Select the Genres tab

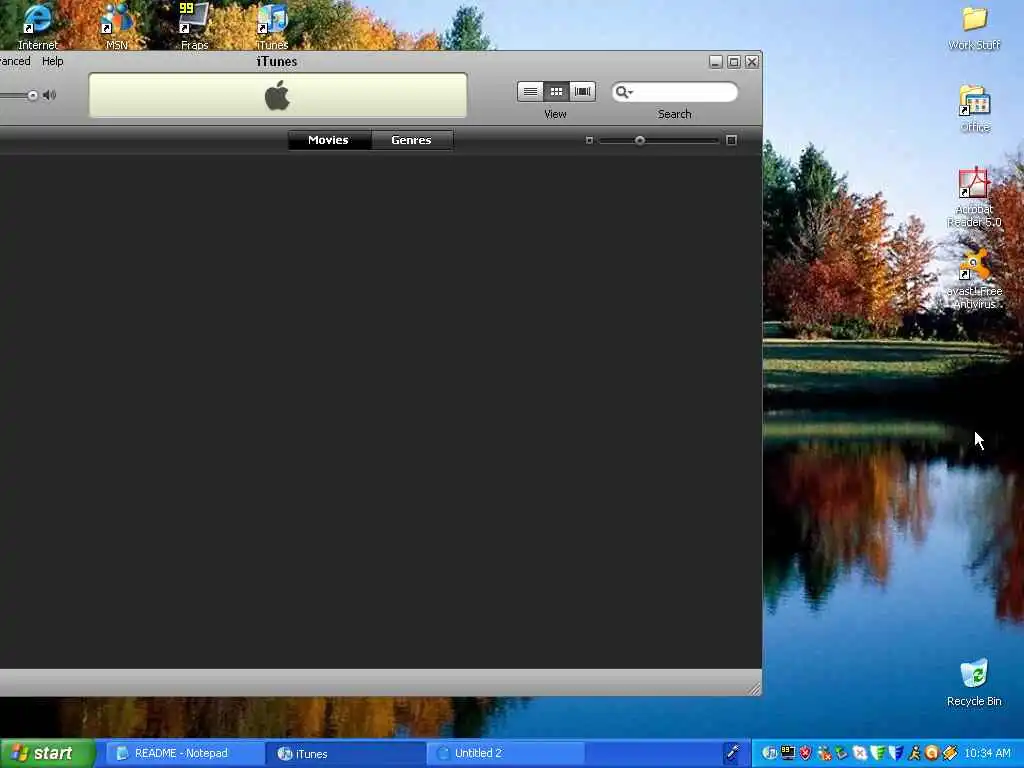pyautogui.click(x=411, y=140)
